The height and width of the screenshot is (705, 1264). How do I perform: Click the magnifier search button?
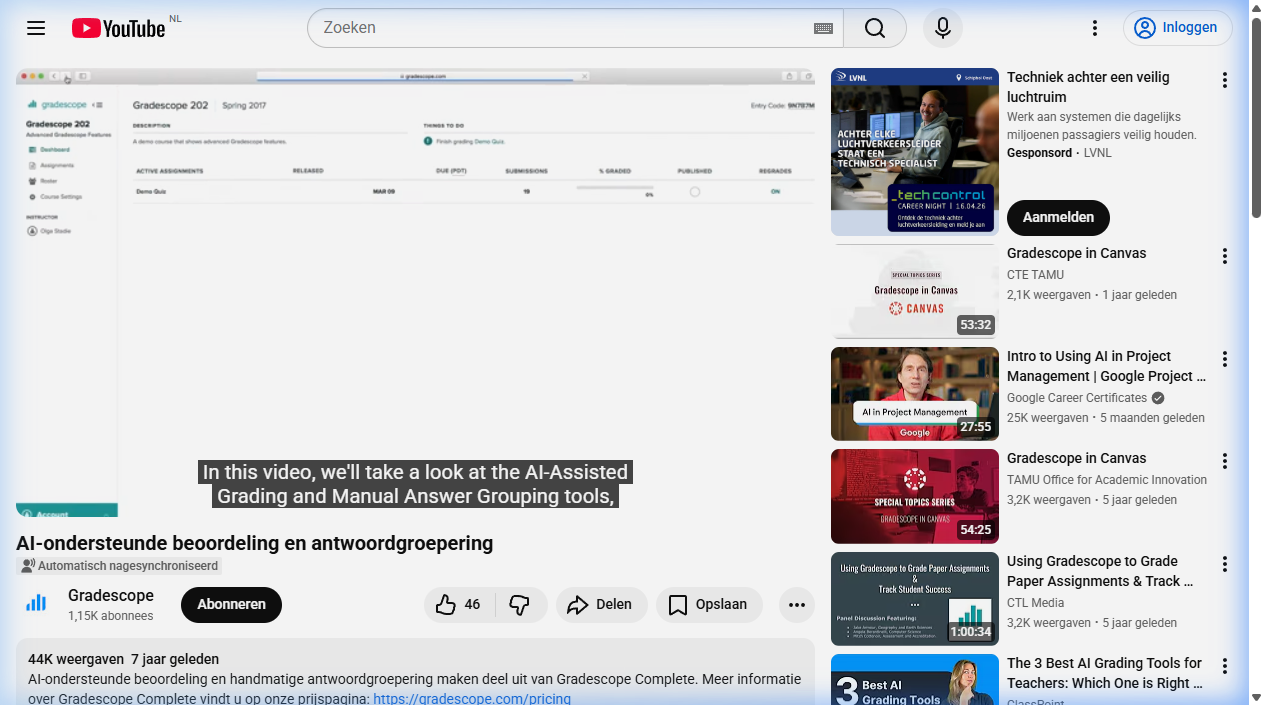pos(875,28)
